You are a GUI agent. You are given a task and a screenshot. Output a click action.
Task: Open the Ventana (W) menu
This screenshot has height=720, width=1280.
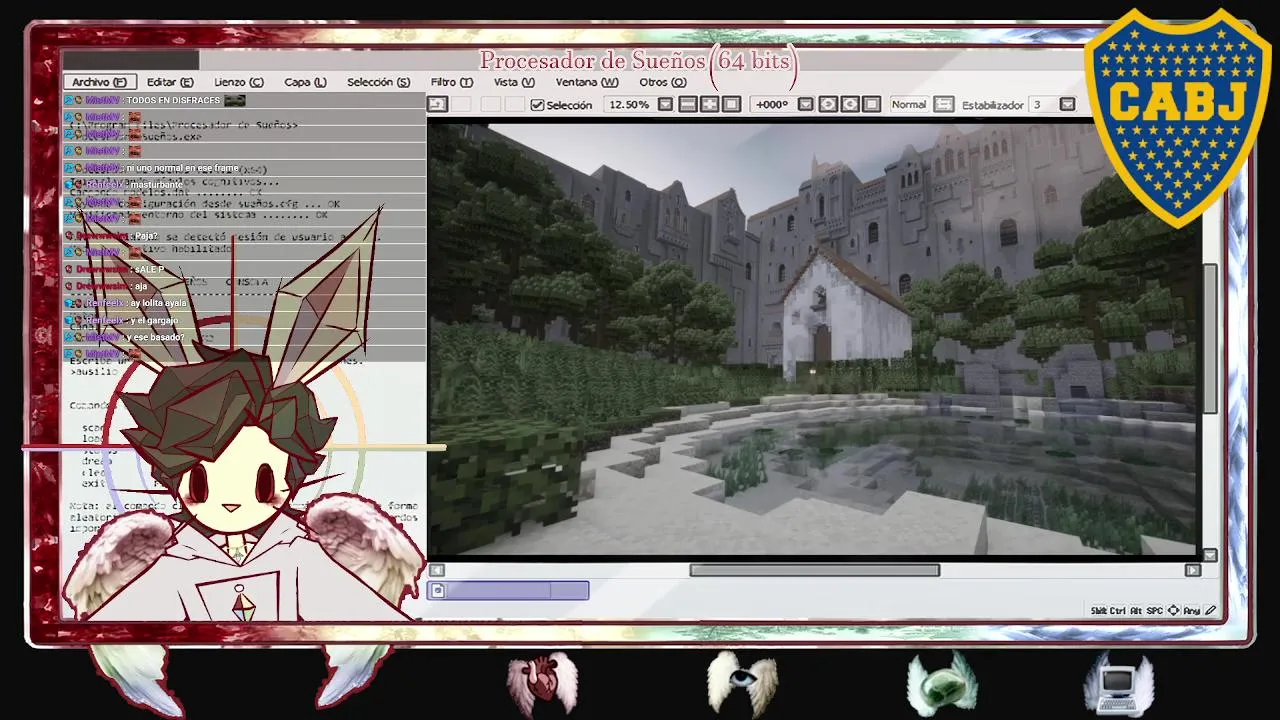(587, 82)
